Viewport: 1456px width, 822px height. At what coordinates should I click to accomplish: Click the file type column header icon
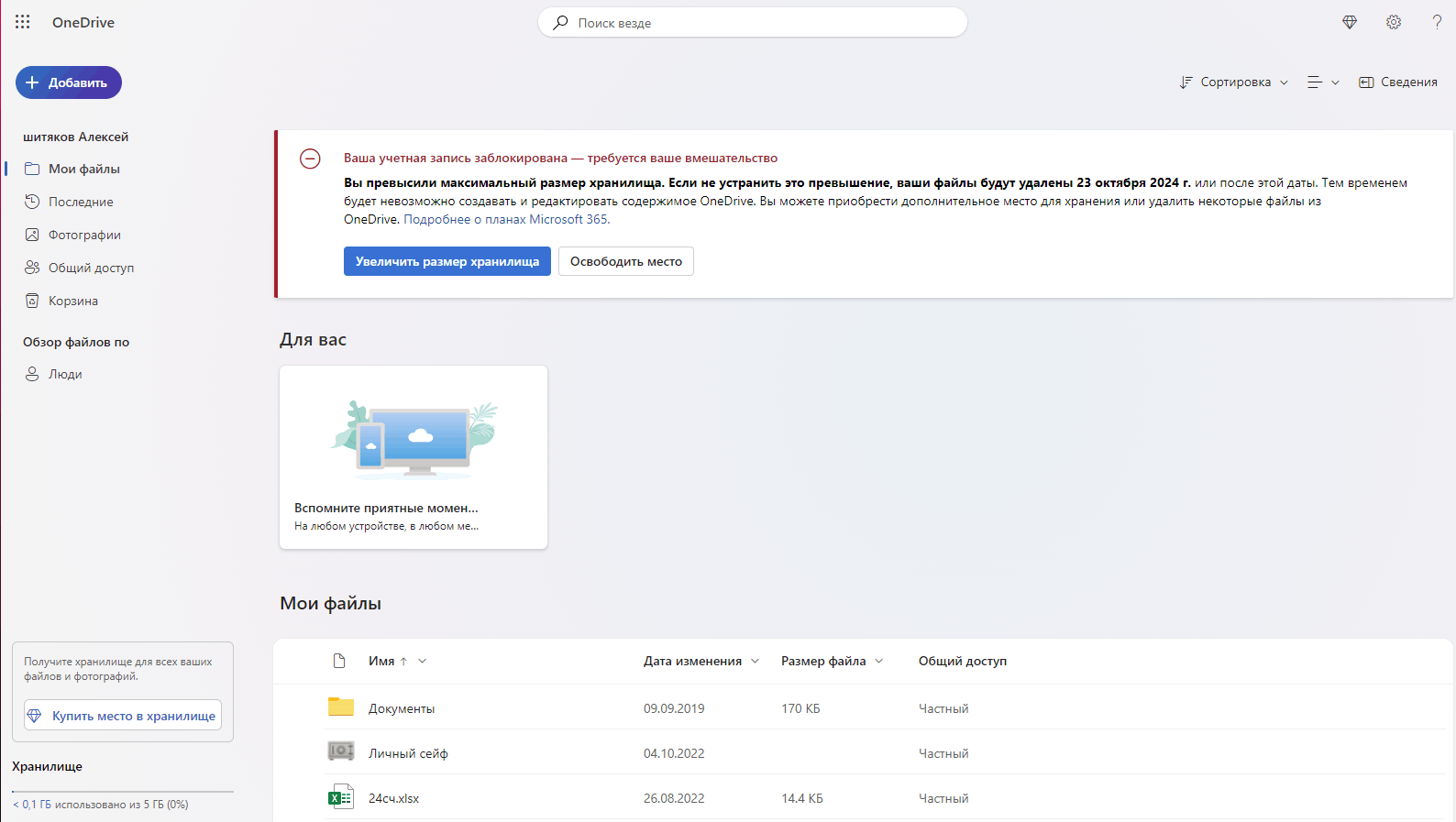click(339, 661)
